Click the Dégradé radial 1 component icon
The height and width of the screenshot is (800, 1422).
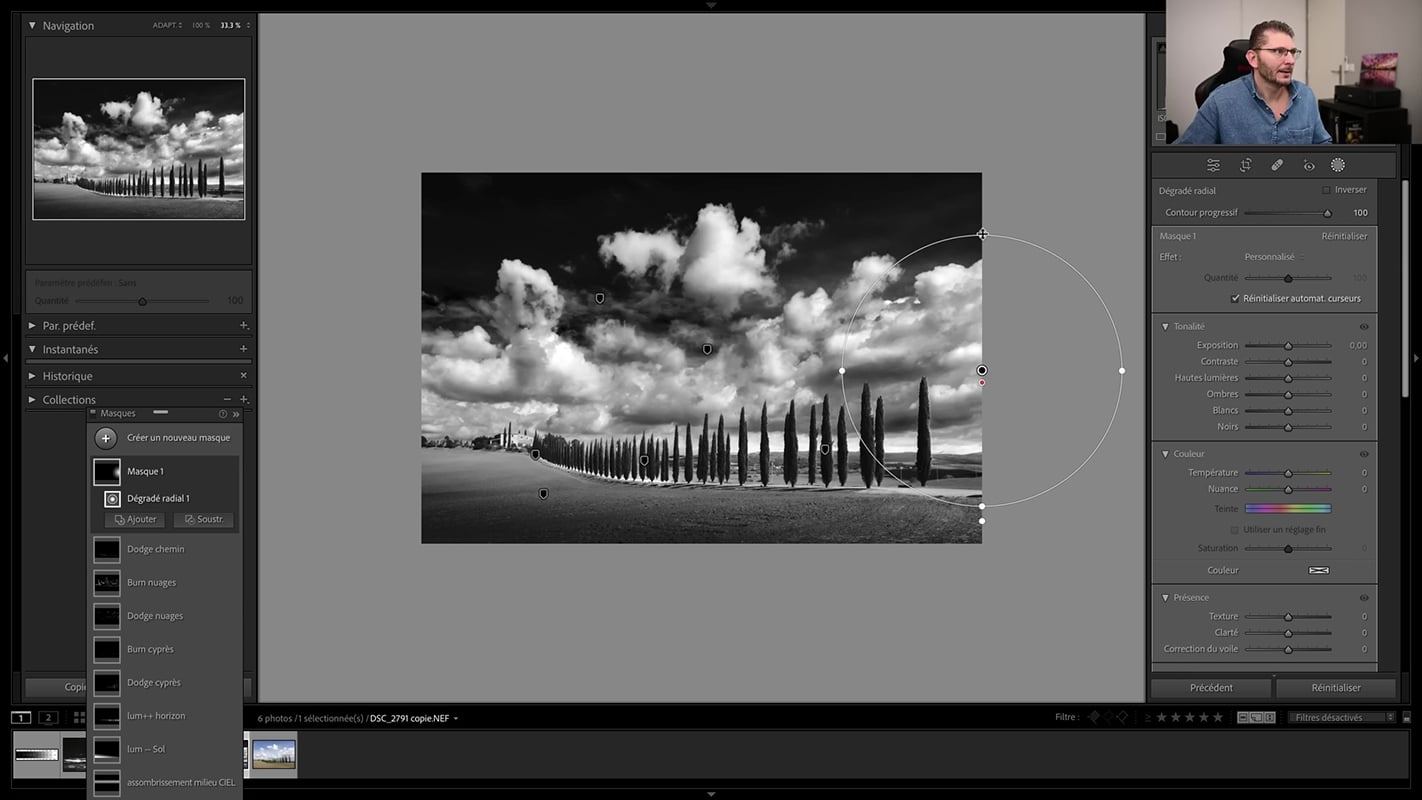click(x=112, y=498)
